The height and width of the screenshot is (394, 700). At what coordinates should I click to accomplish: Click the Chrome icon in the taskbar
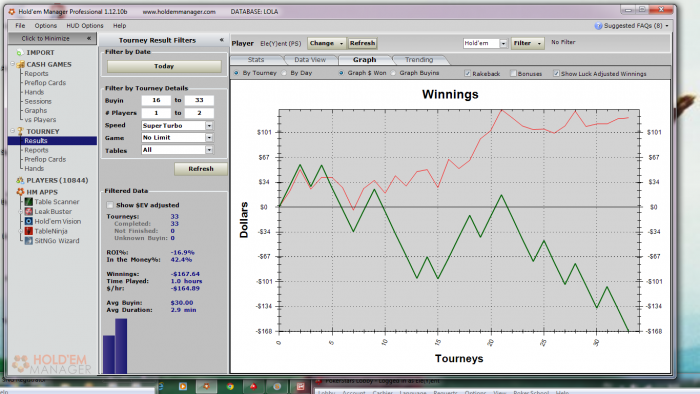[x=230, y=386]
